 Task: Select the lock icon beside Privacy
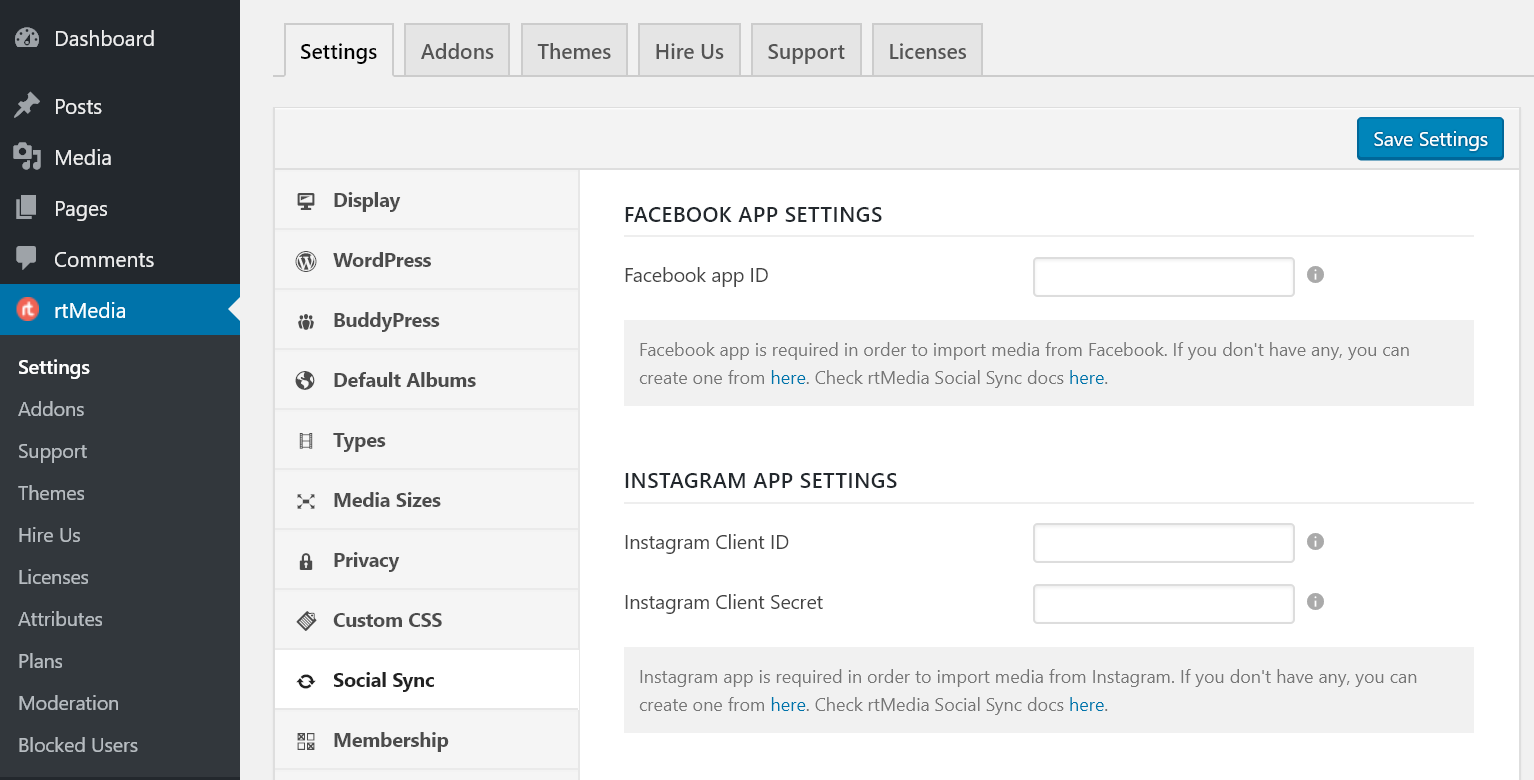pyautogui.click(x=306, y=560)
